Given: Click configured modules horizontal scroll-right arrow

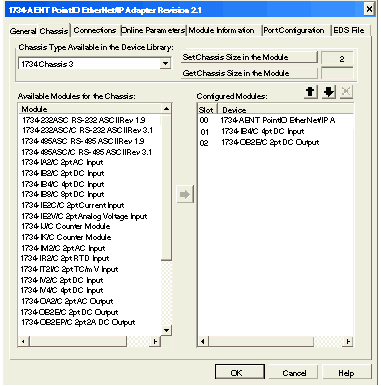Looking at the screenshot, I should (348, 341).
